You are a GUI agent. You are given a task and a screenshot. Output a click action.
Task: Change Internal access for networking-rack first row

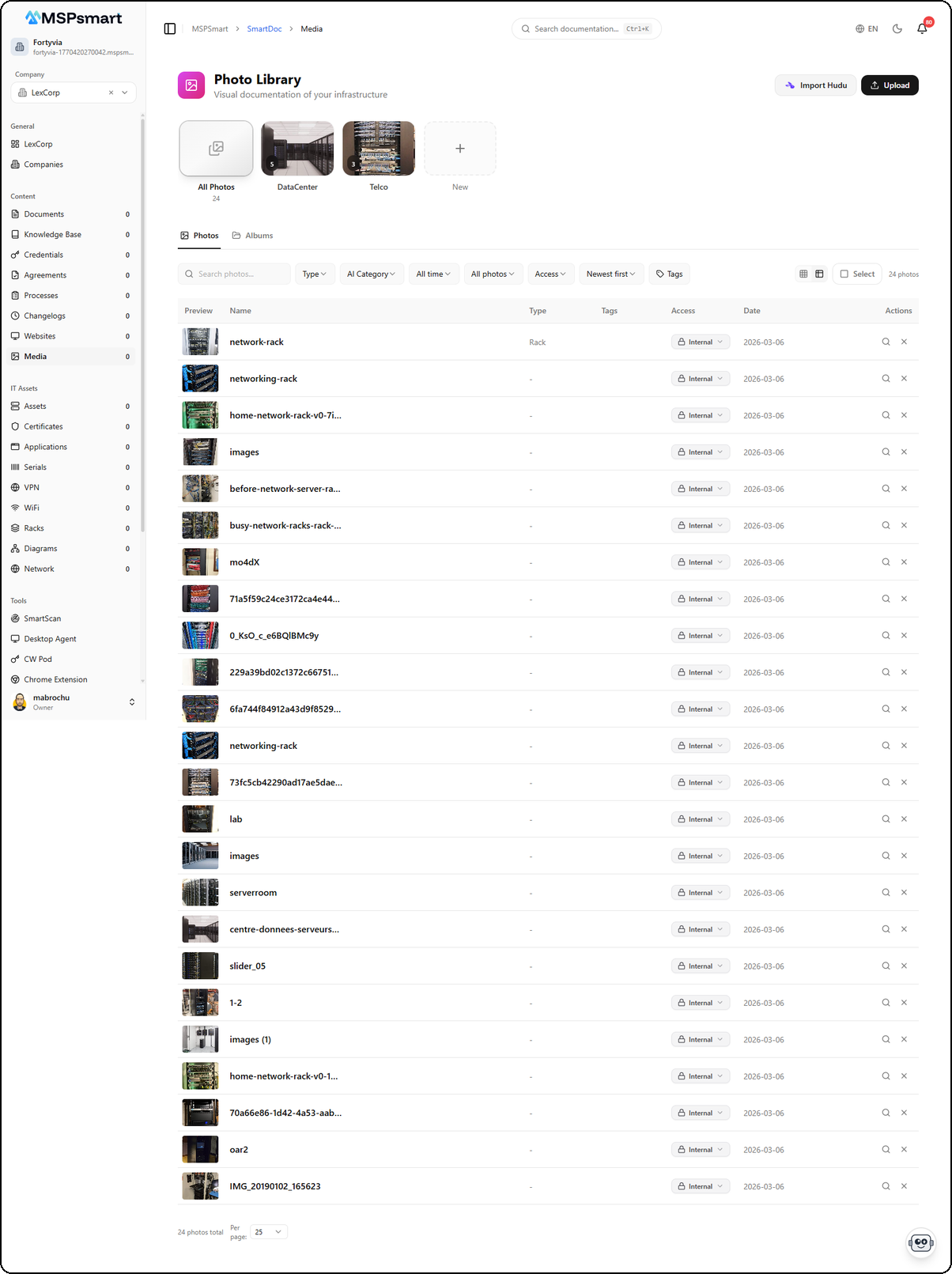701,379
